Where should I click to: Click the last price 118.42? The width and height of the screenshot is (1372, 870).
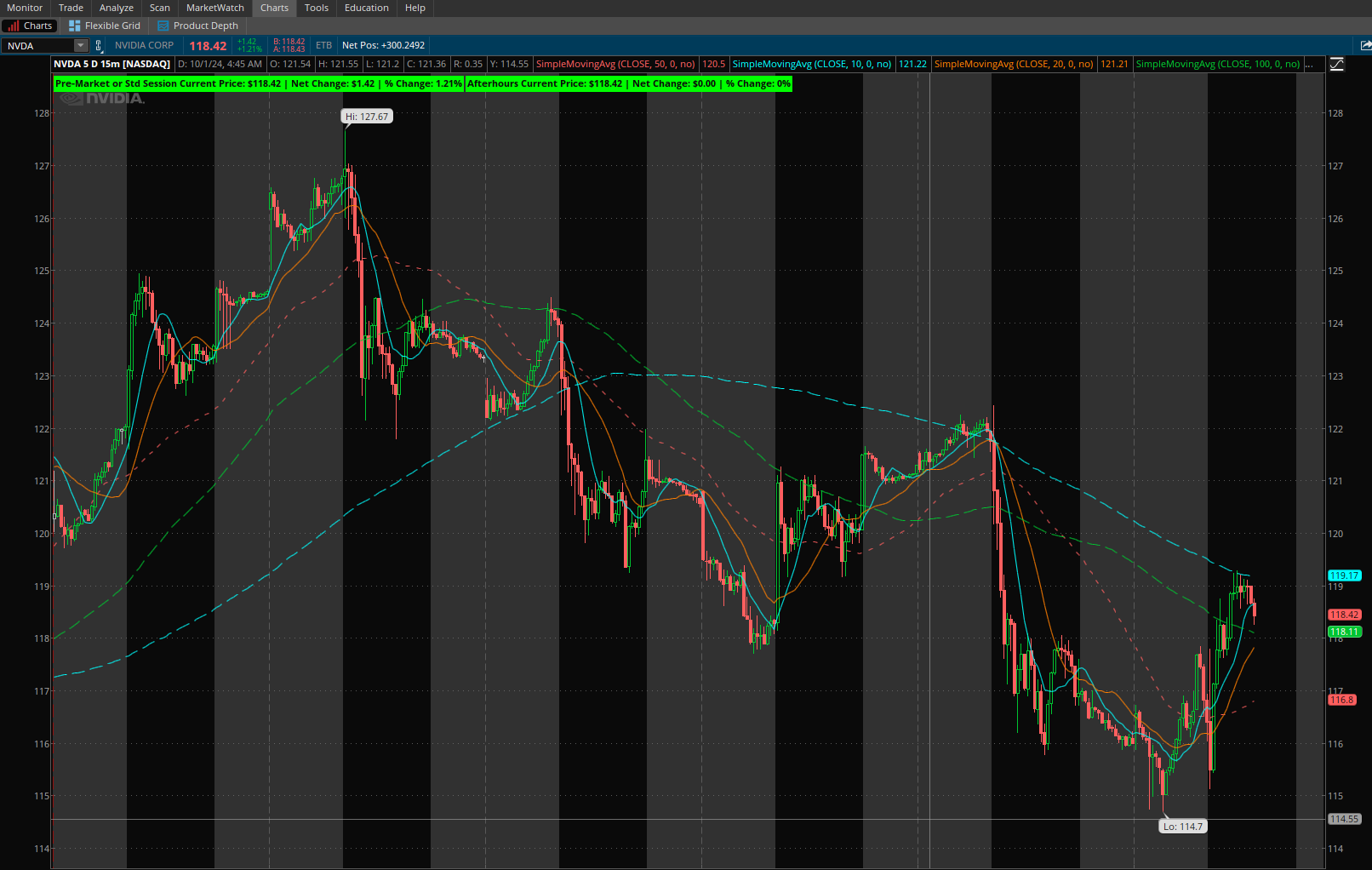tap(208, 46)
